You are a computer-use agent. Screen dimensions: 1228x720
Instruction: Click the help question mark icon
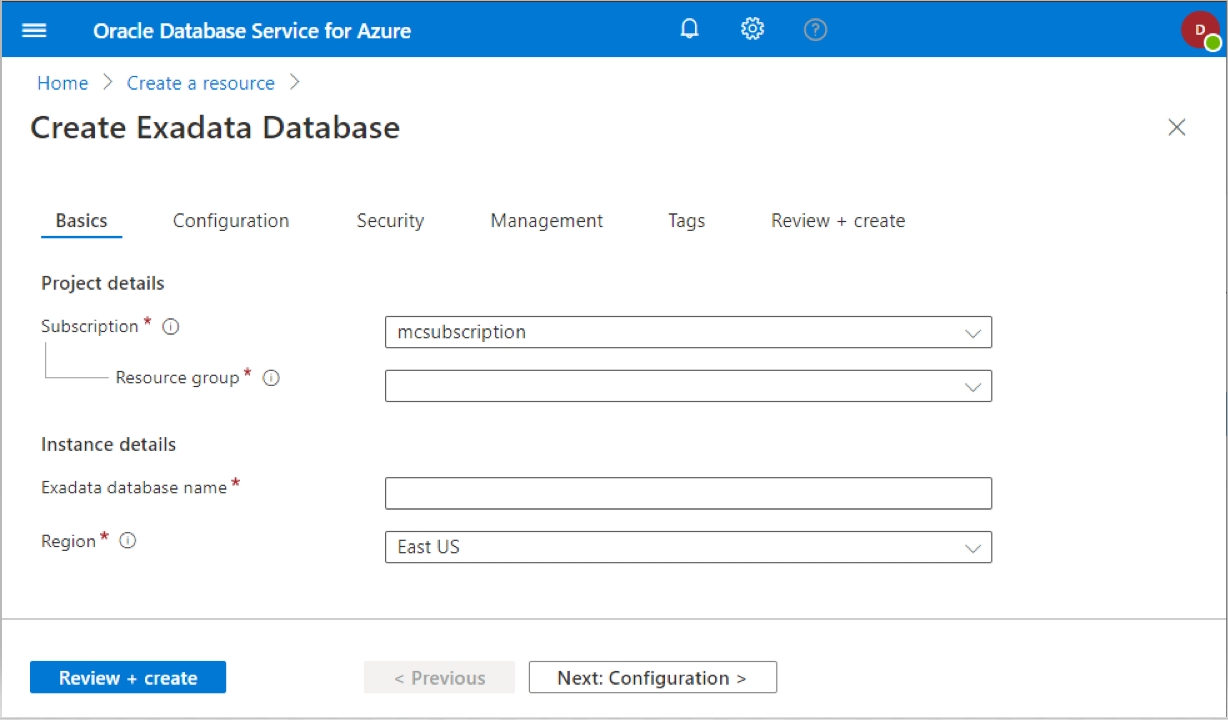[815, 30]
